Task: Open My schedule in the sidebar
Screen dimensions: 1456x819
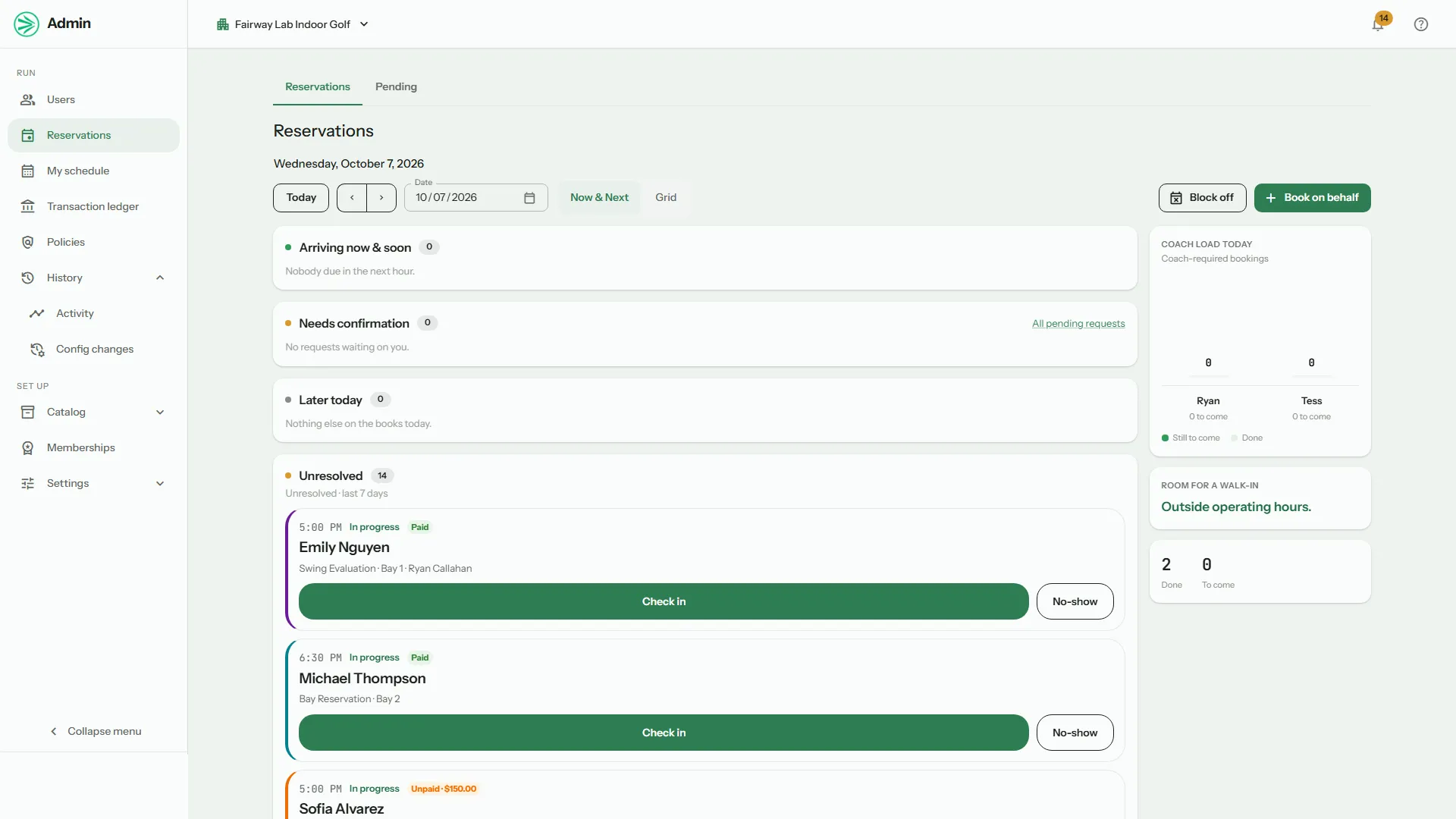Action: (93, 171)
